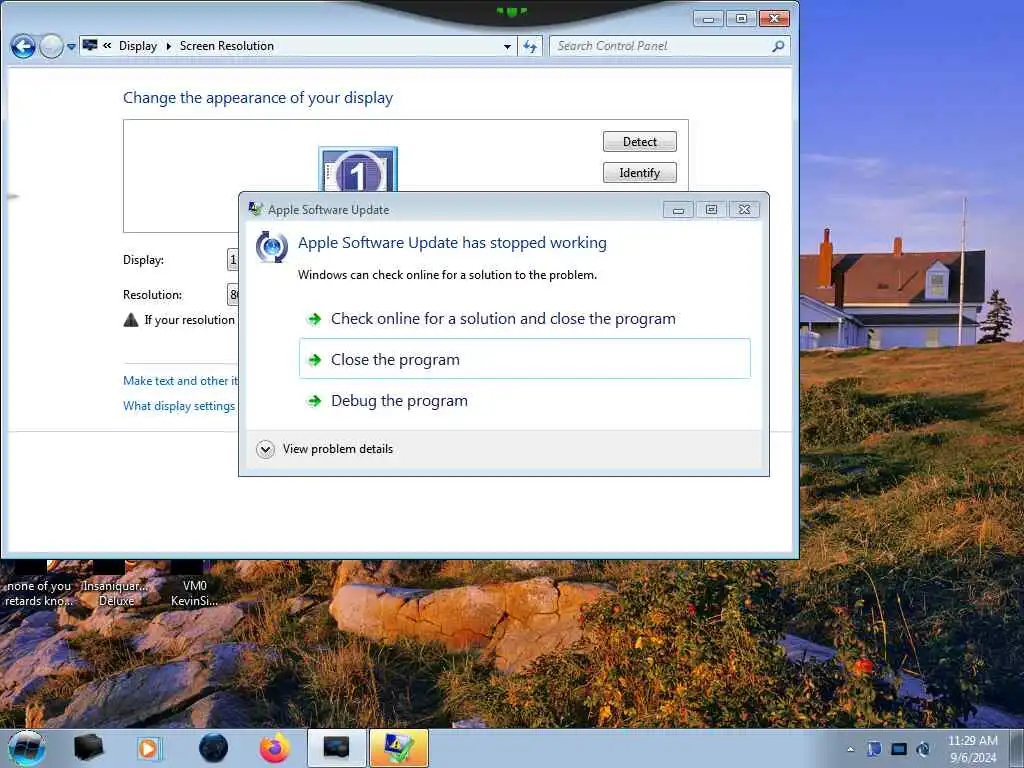Screen dimensions: 1024x768
Task: Minimize the Screen Resolution window
Action: (708, 19)
